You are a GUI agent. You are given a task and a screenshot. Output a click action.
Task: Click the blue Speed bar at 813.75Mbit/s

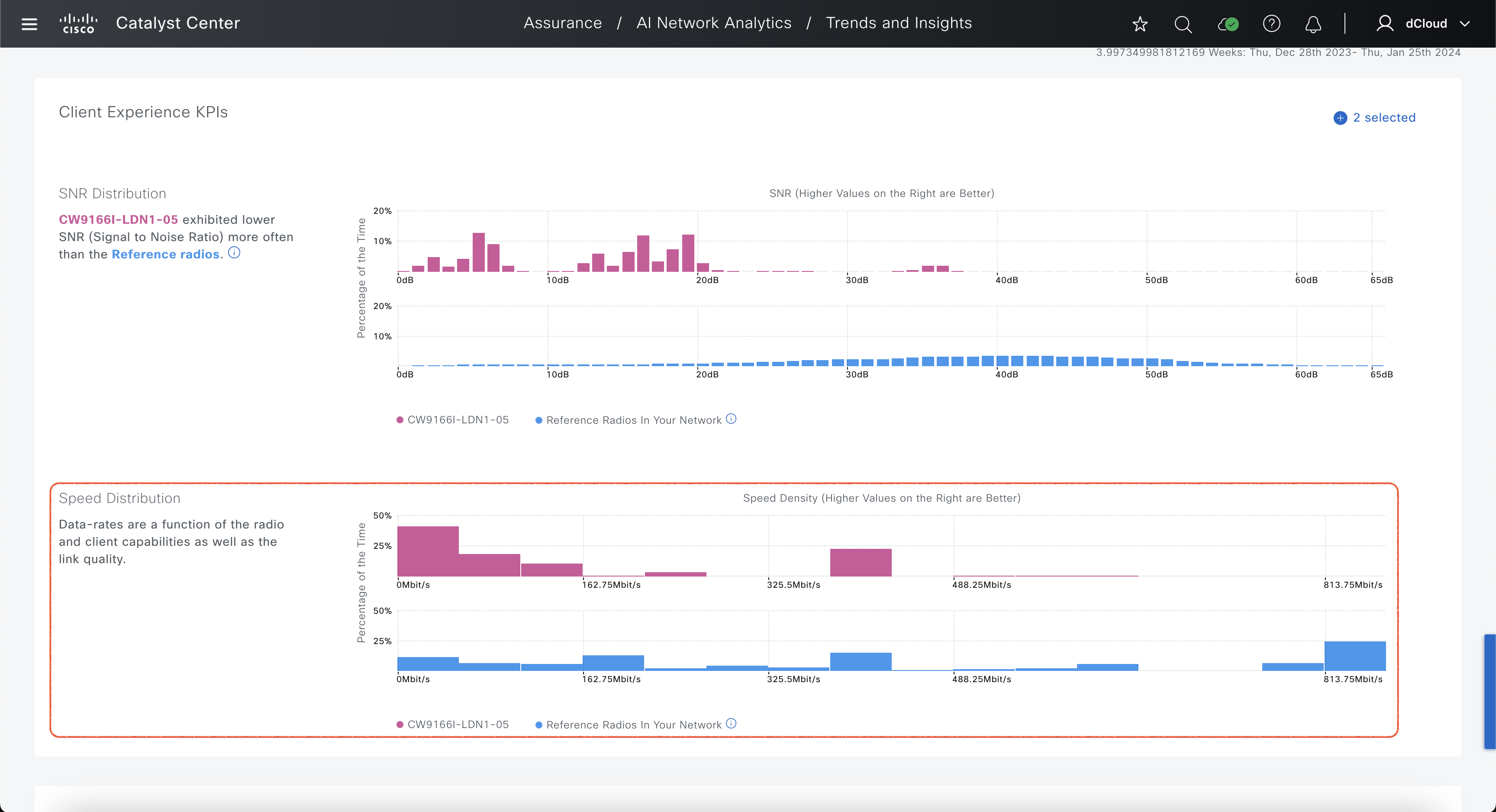[1355, 656]
